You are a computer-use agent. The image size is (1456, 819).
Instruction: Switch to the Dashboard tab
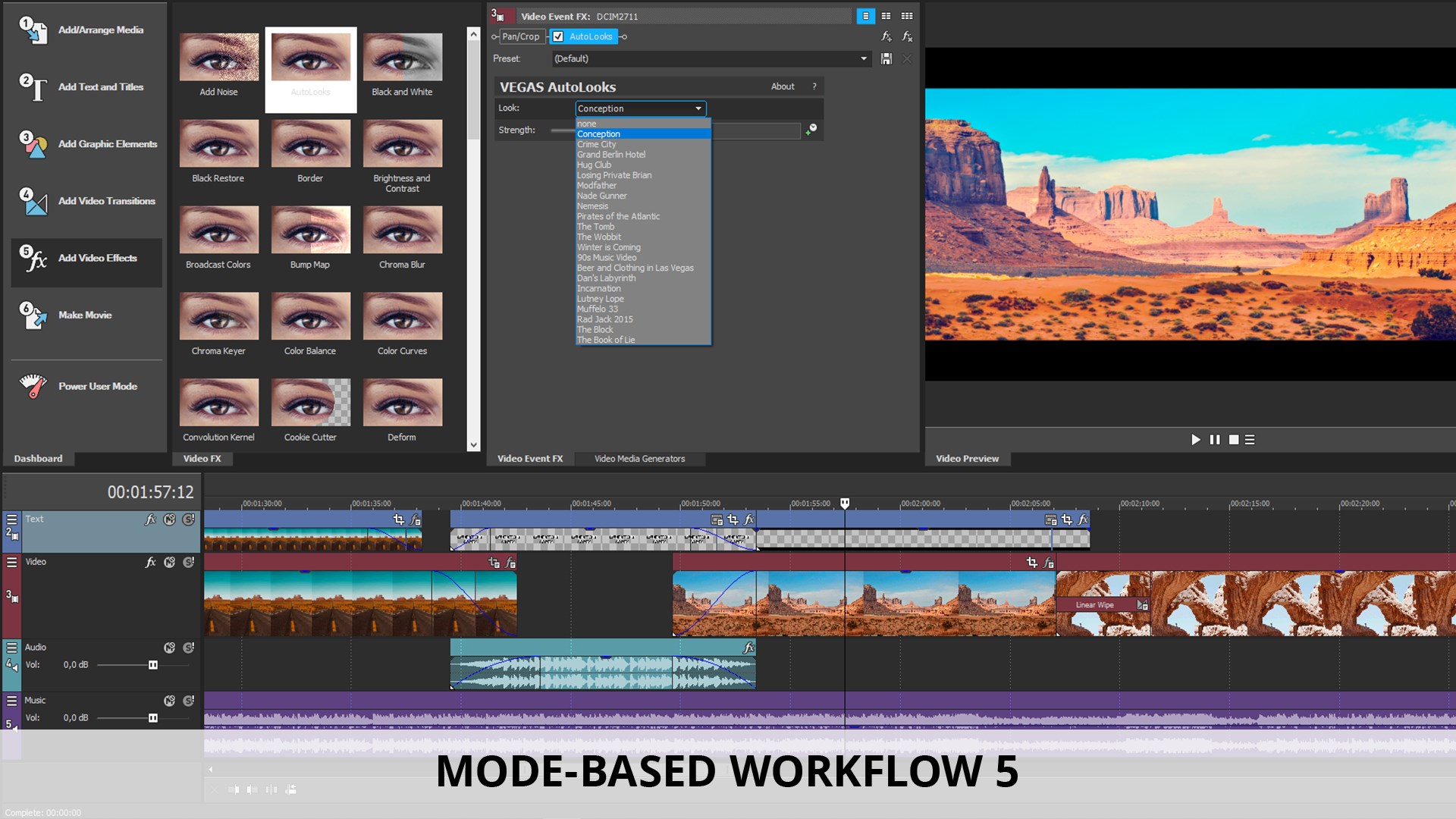tap(38, 458)
